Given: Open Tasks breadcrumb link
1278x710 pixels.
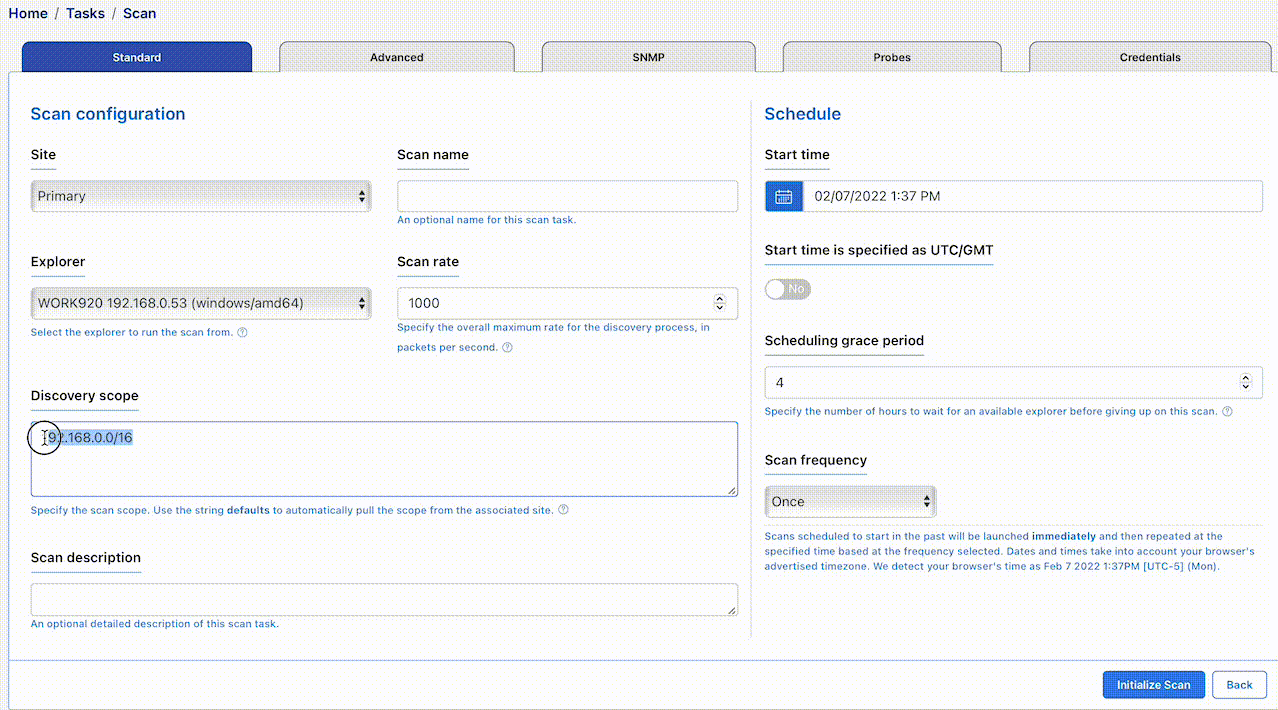Looking at the screenshot, I should 85,13.
